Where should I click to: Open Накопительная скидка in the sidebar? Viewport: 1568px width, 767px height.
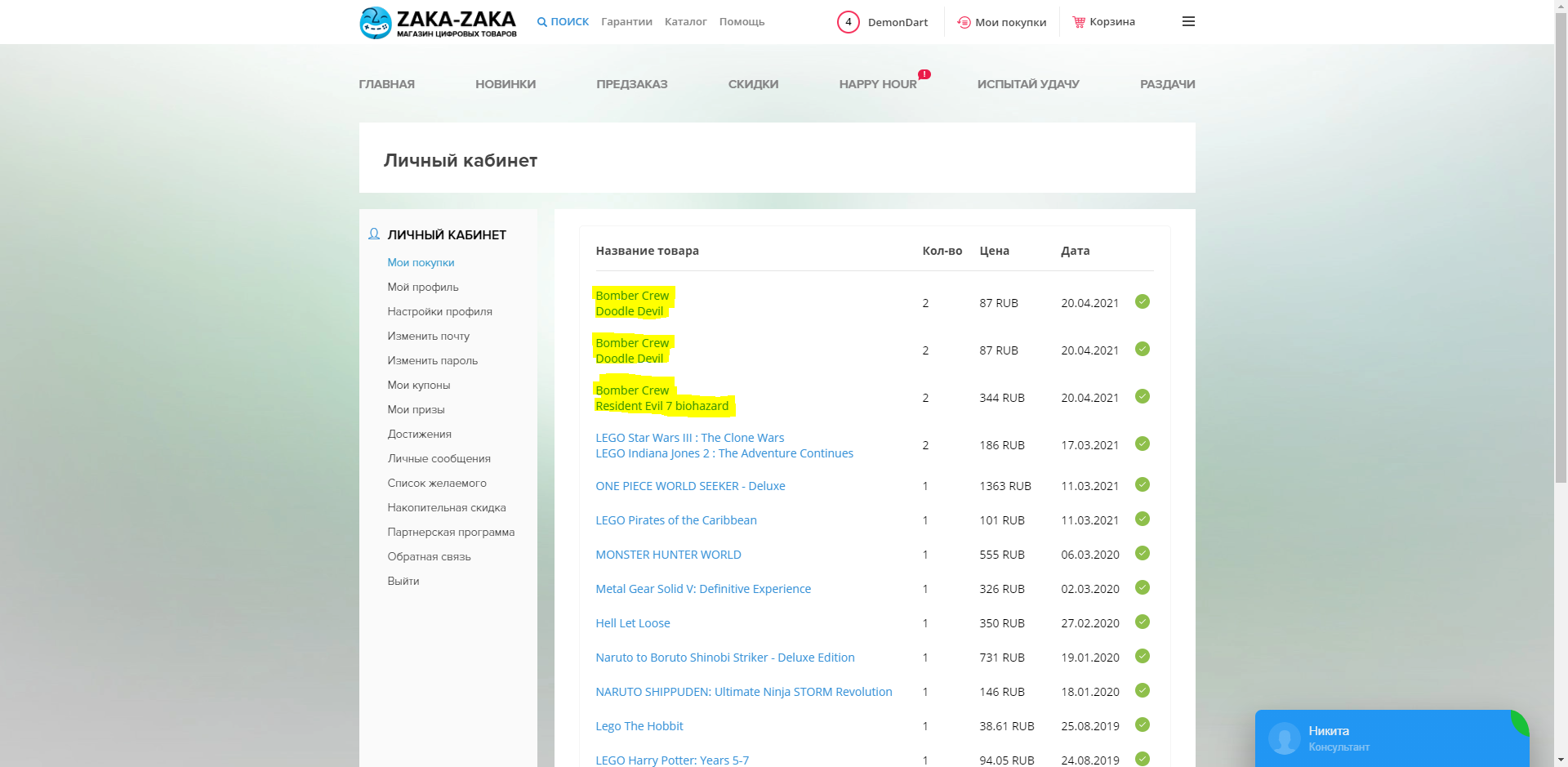447,507
